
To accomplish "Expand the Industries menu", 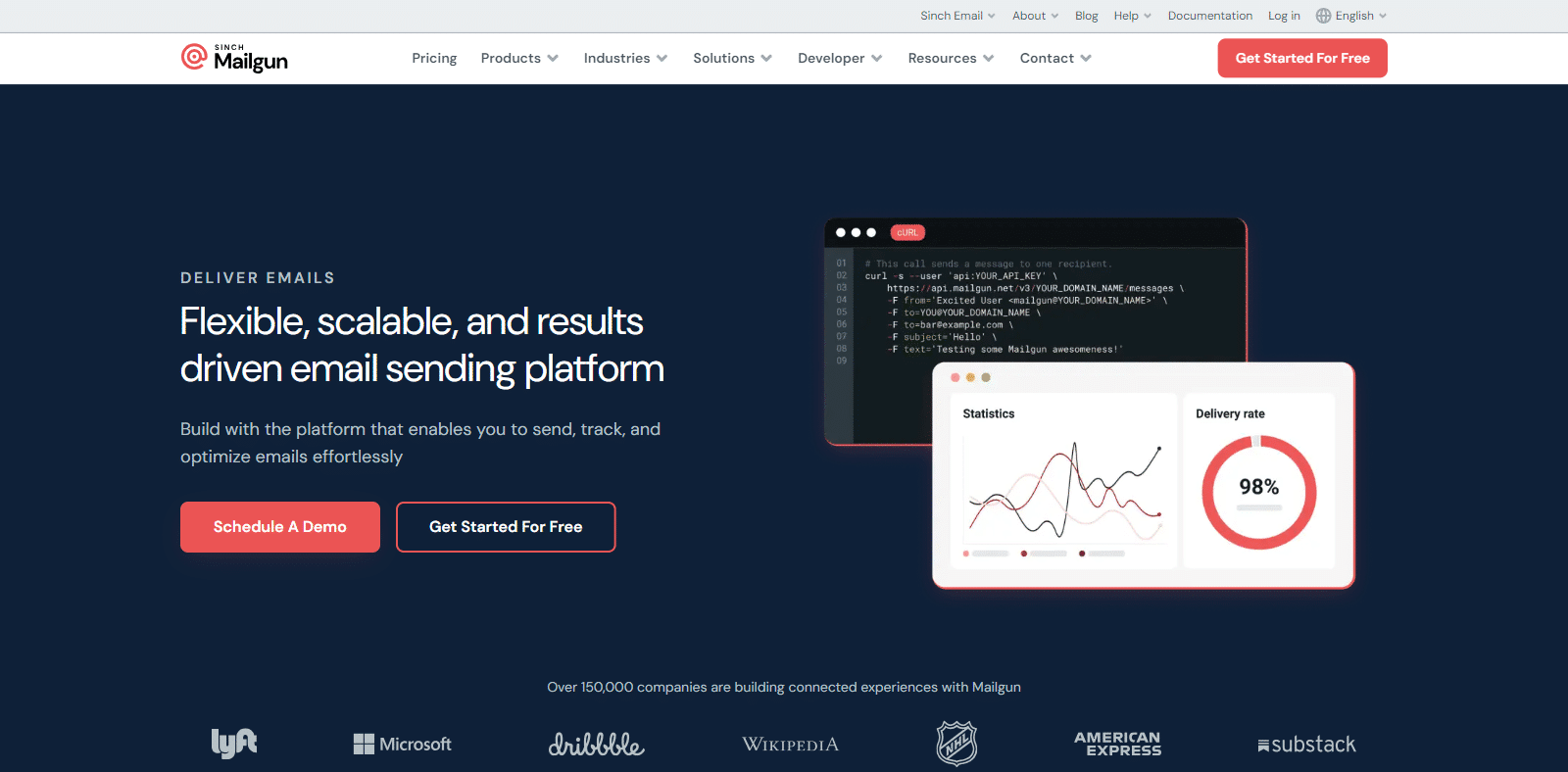I will pyautogui.click(x=625, y=58).
